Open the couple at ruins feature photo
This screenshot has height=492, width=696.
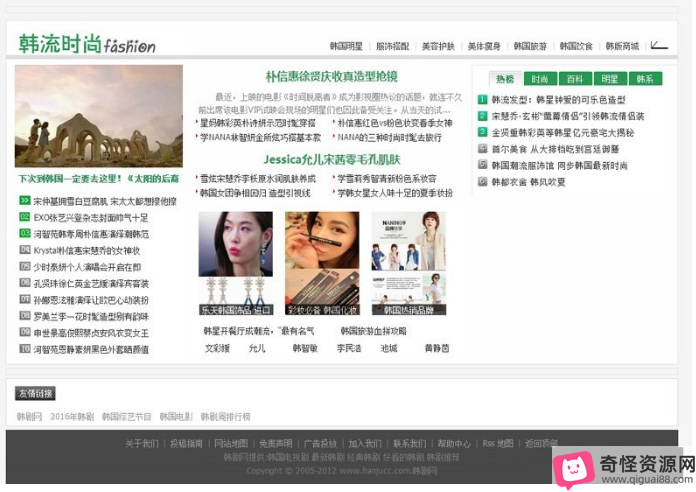point(99,116)
